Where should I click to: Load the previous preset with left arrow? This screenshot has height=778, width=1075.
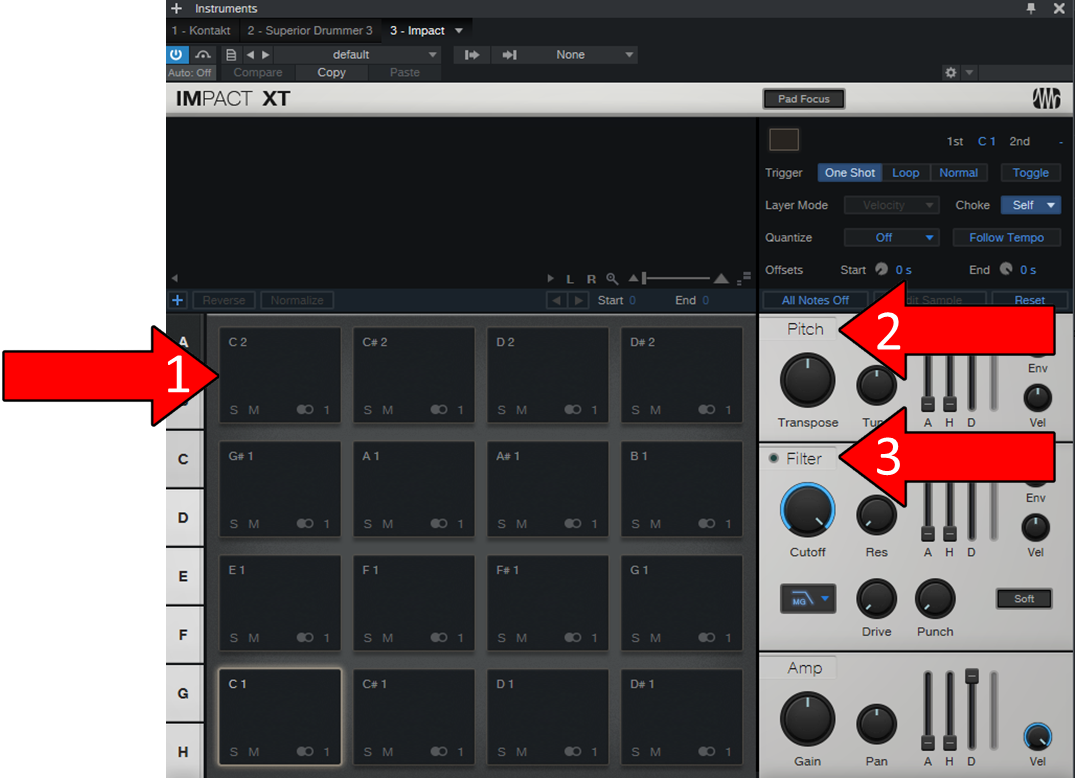tap(250, 54)
